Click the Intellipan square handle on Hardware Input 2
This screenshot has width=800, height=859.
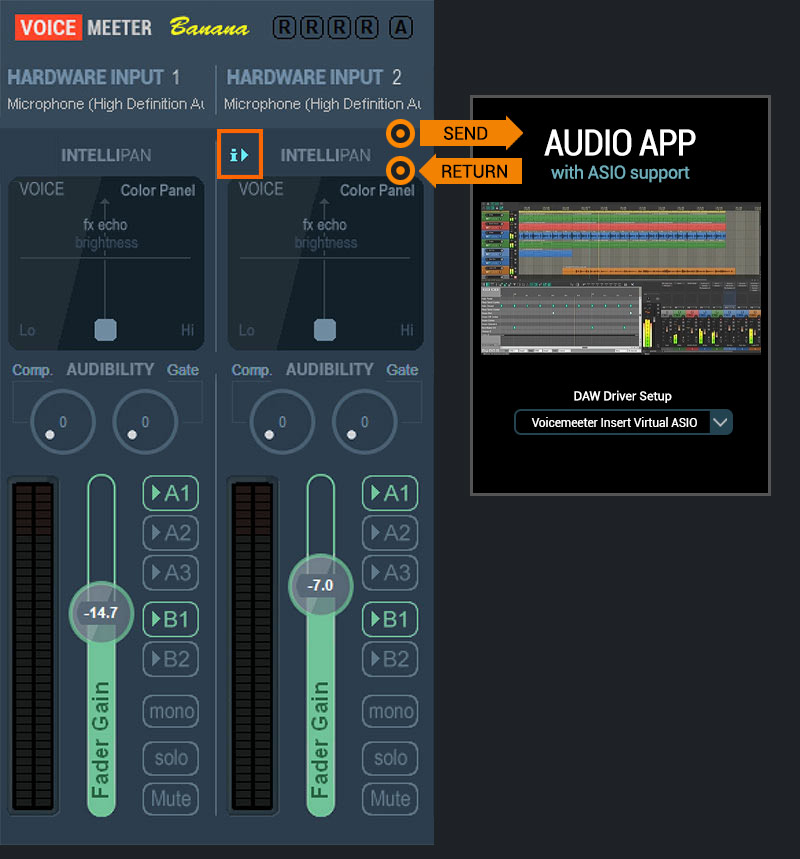pos(325,330)
